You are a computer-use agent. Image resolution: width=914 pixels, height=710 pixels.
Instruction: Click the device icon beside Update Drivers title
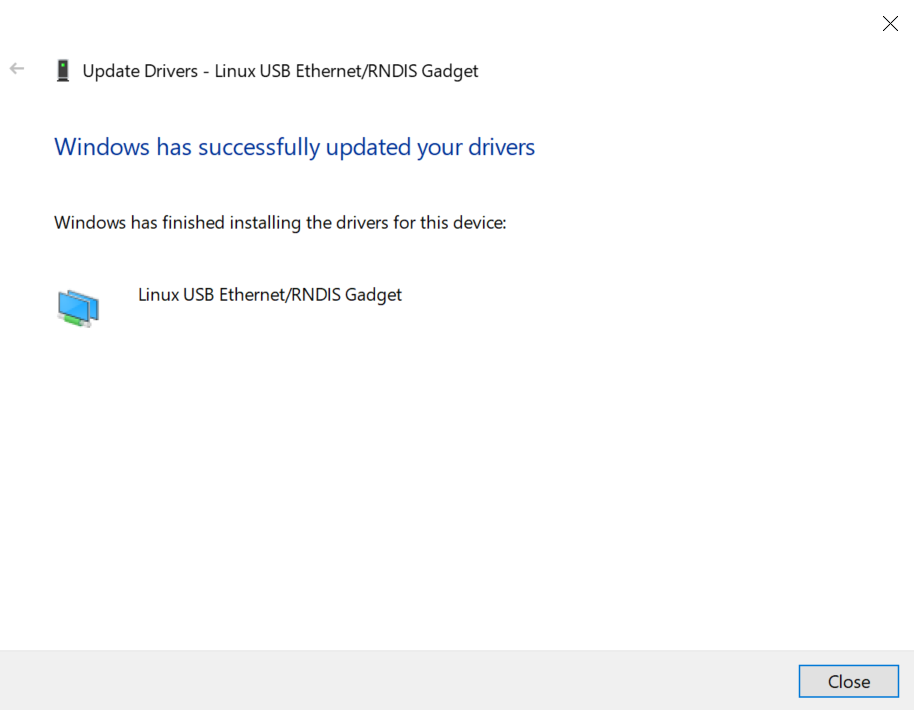(x=63, y=71)
